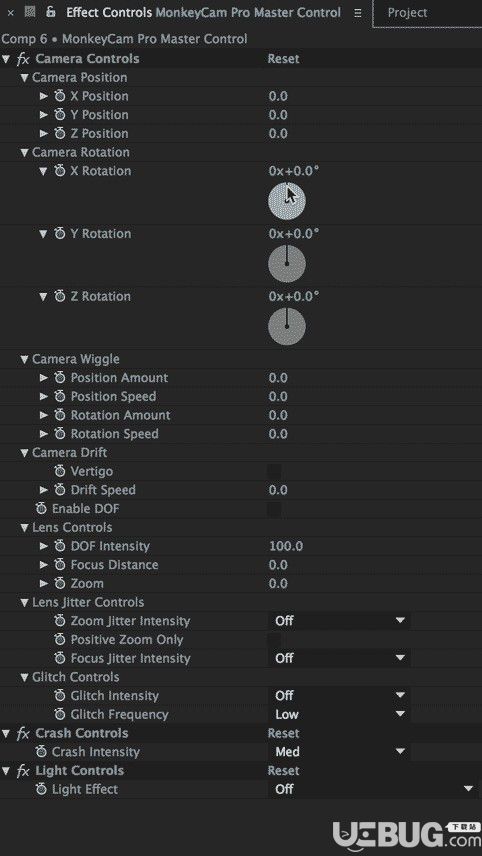Switch to the Project tab
The height and width of the screenshot is (856, 482).
pos(407,13)
